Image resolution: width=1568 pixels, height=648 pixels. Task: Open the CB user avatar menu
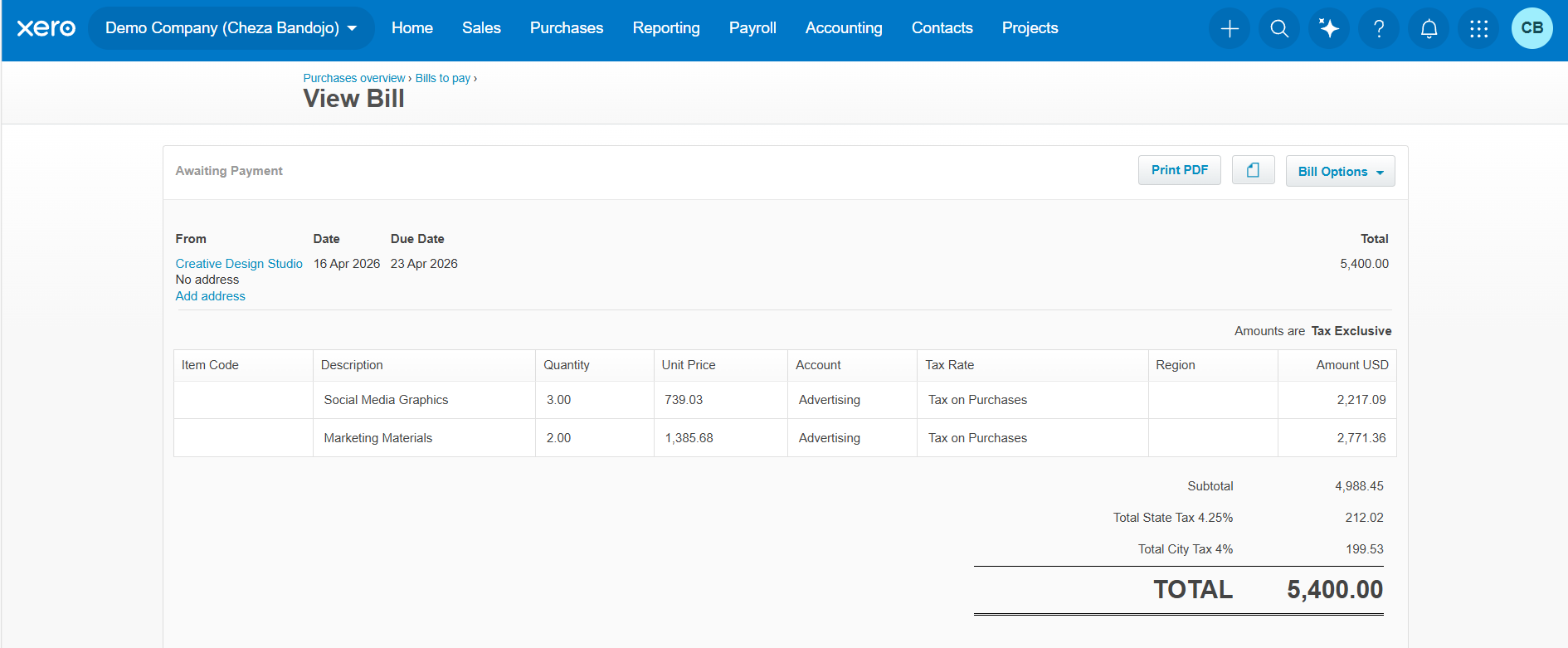1531,28
